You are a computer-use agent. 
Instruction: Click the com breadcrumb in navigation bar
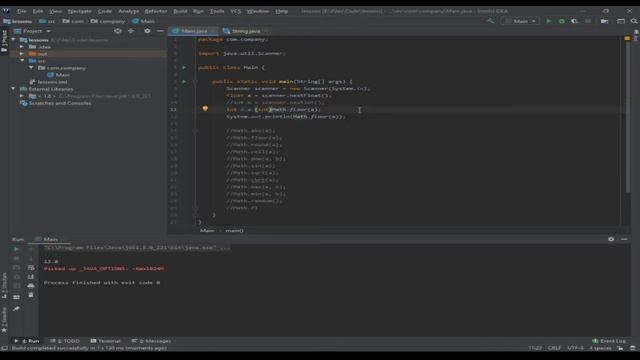(x=73, y=21)
